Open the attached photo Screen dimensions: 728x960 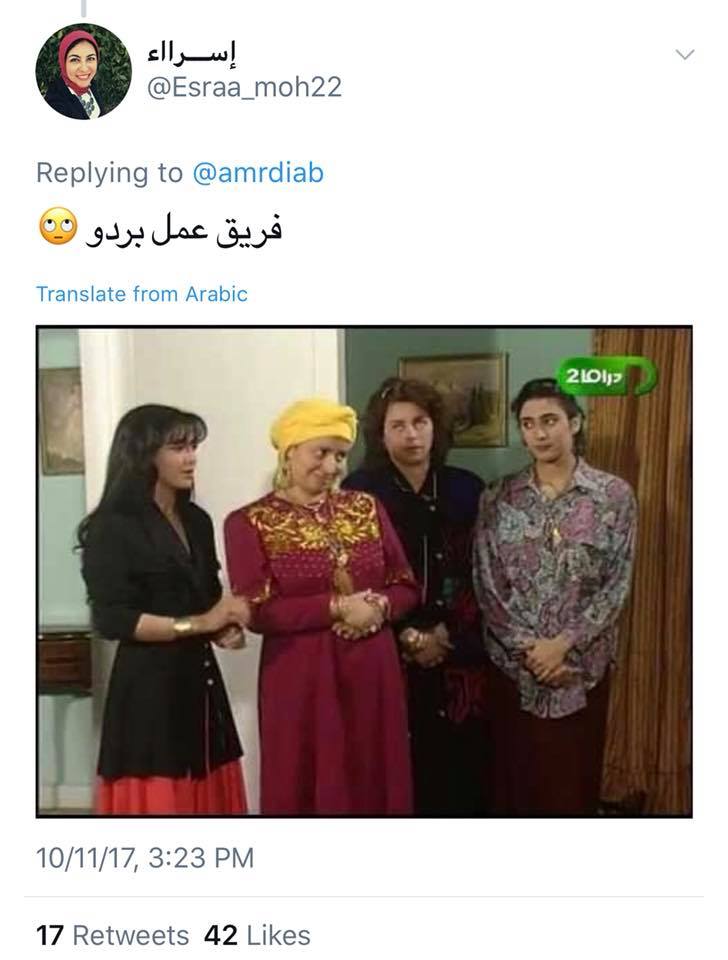pyautogui.click(x=364, y=572)
